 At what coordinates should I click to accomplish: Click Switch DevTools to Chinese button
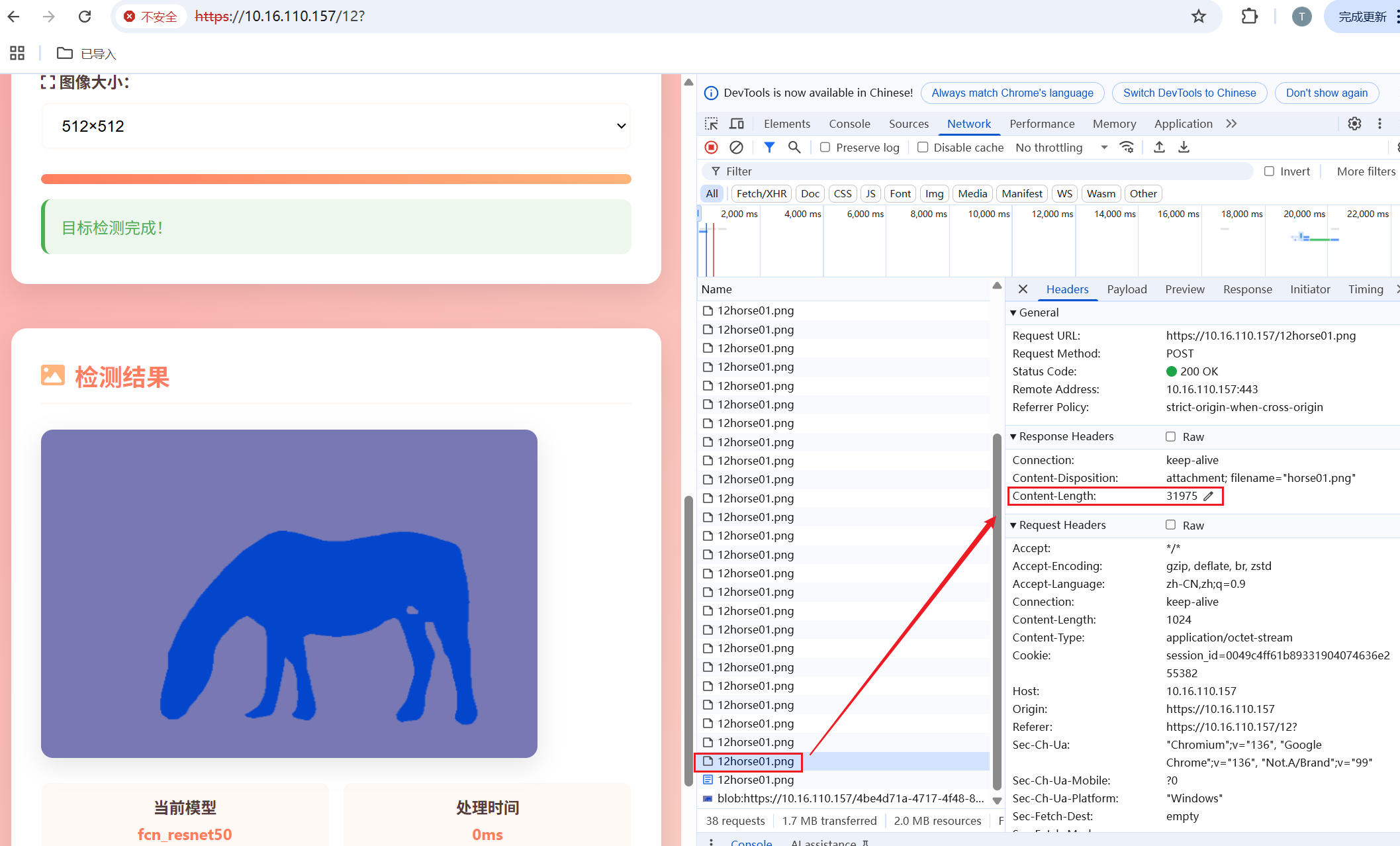coord(1189,93)
